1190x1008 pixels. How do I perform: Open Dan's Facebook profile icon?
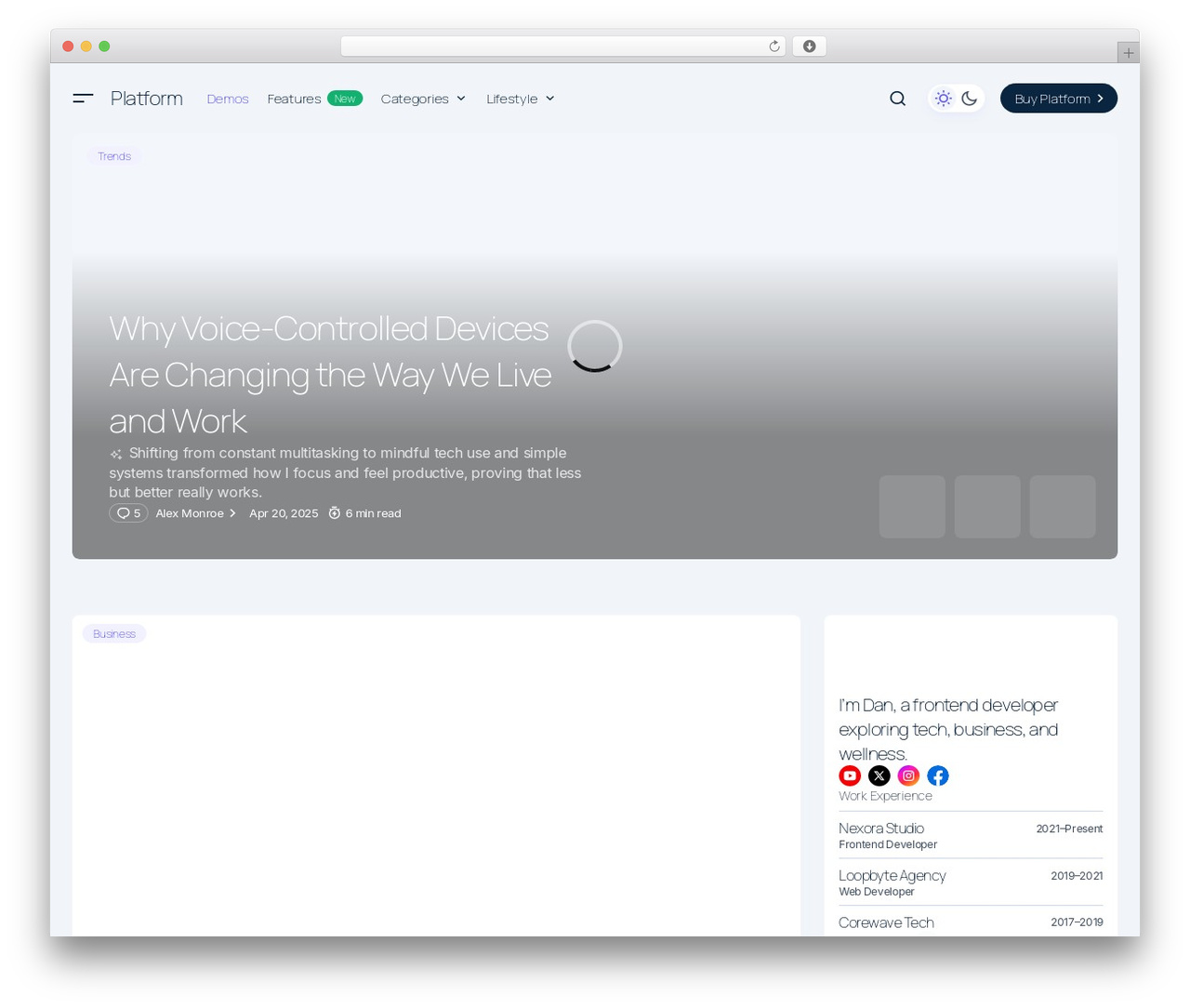point(938,776)
